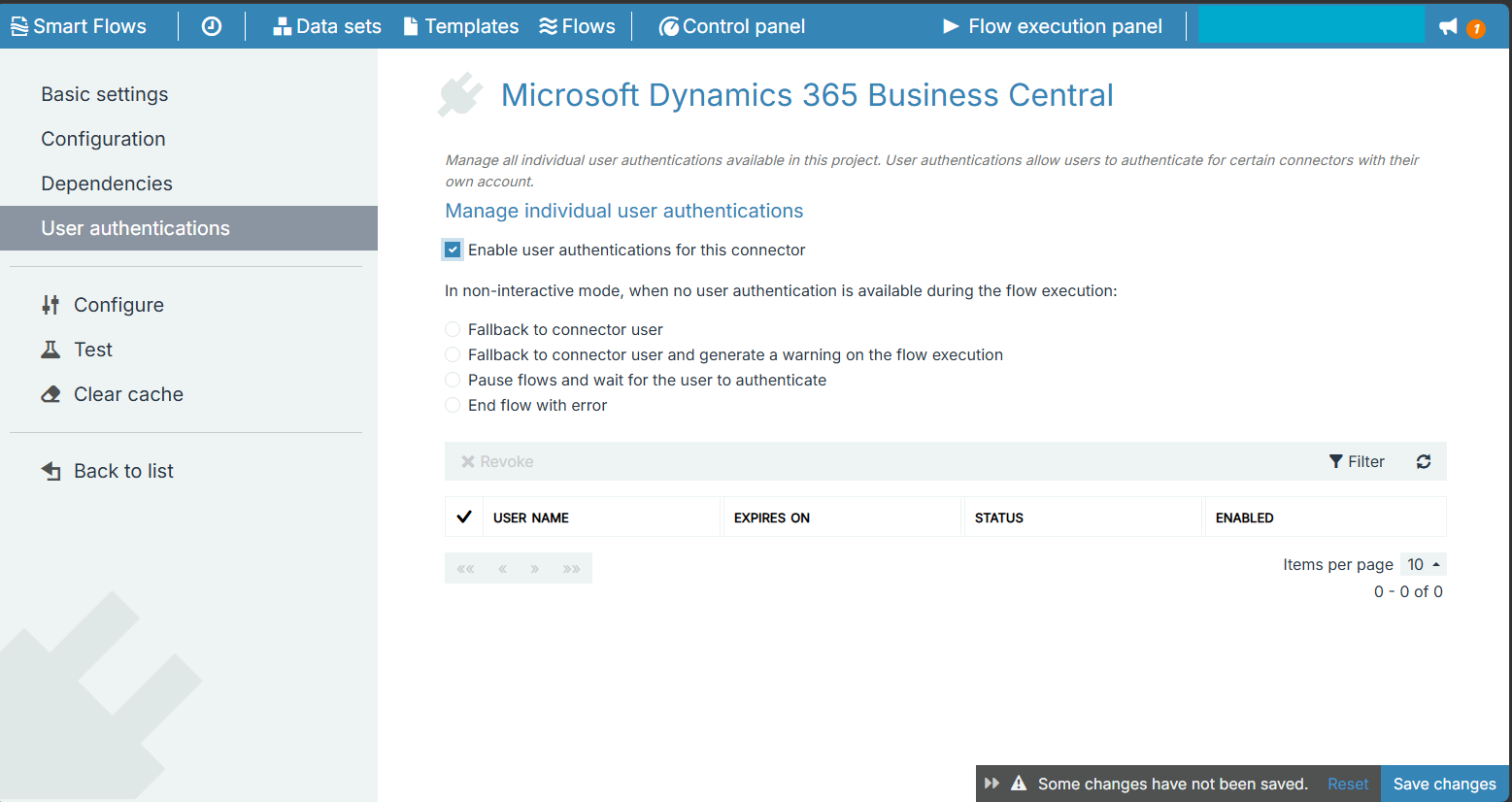This screenshot has height=802, width=1512.
Task: Click the notification count badge
Action: click(x=1476, y=28)
